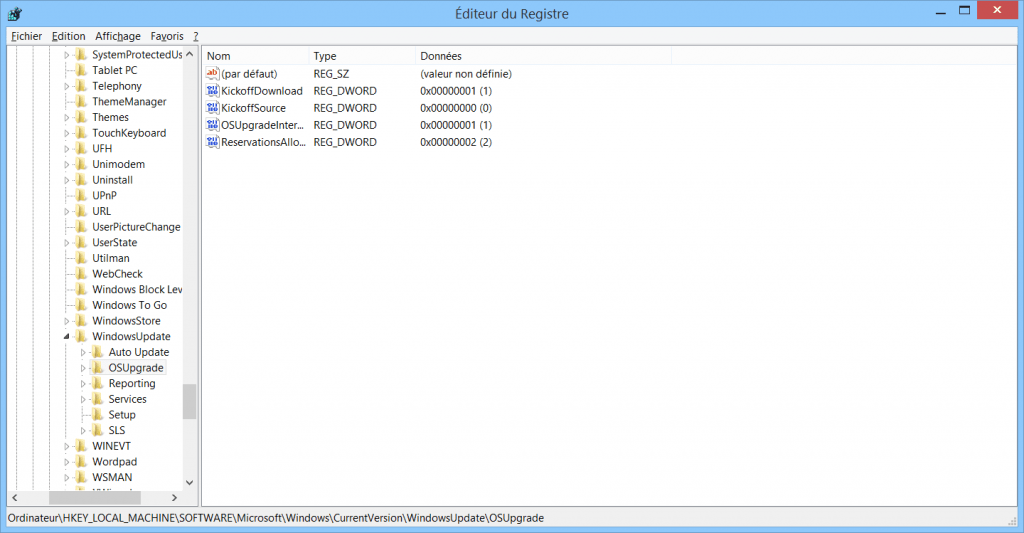The image size is (1024, 533).
Task: Expand the OSUpgrade tree node
Action: (x=83, y=368)
